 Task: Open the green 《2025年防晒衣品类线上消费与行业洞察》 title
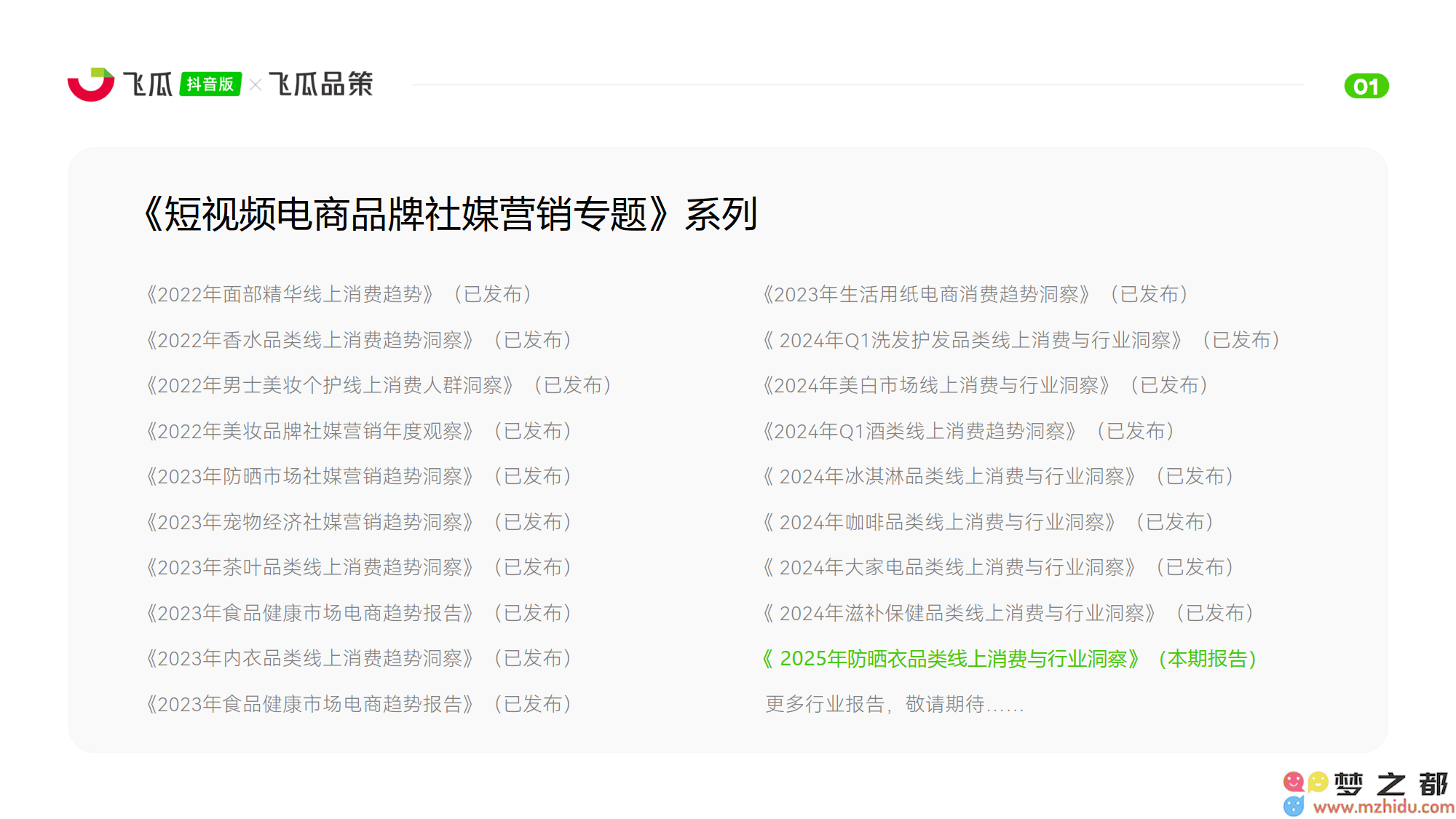click(951, 659)
